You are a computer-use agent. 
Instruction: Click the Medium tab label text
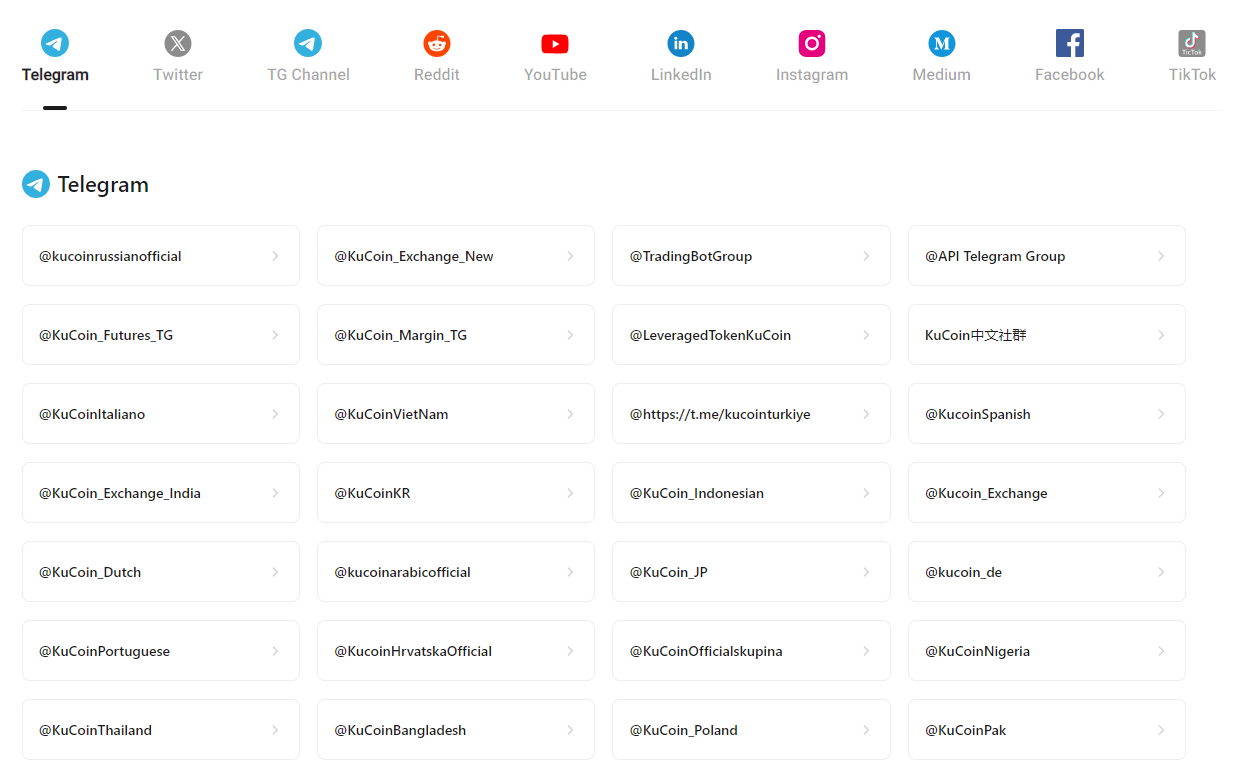942,75
